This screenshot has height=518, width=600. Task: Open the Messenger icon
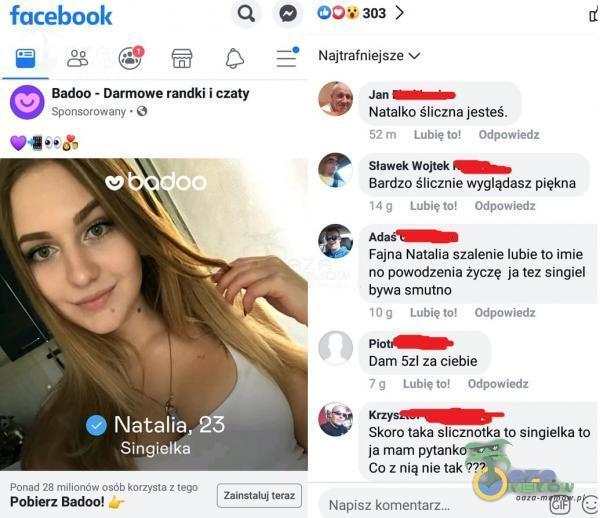pyautogui.click(x=287, y=15)
